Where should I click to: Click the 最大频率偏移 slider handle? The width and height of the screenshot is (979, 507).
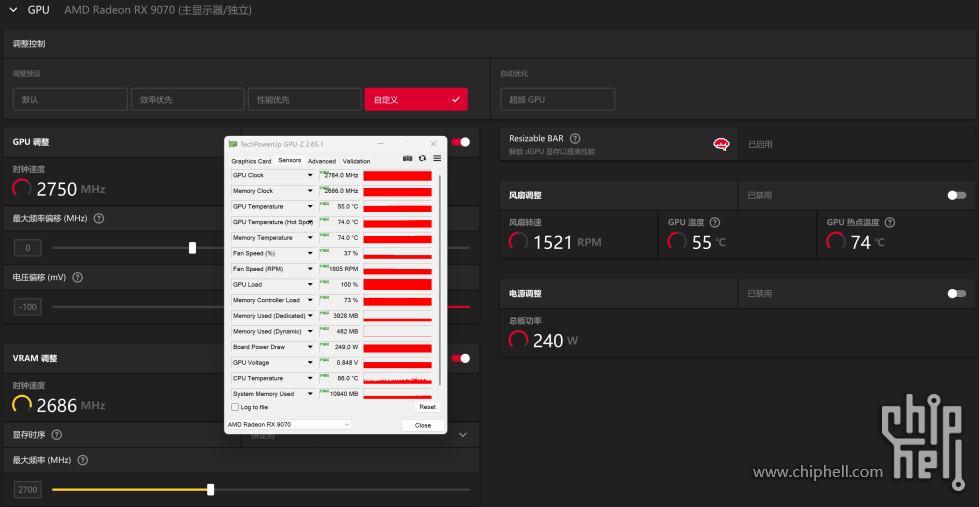coord(192,248)
